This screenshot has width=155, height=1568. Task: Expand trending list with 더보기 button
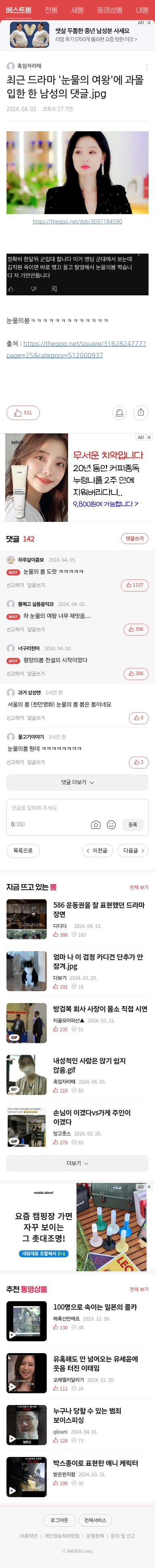(x=77, y=1162)
